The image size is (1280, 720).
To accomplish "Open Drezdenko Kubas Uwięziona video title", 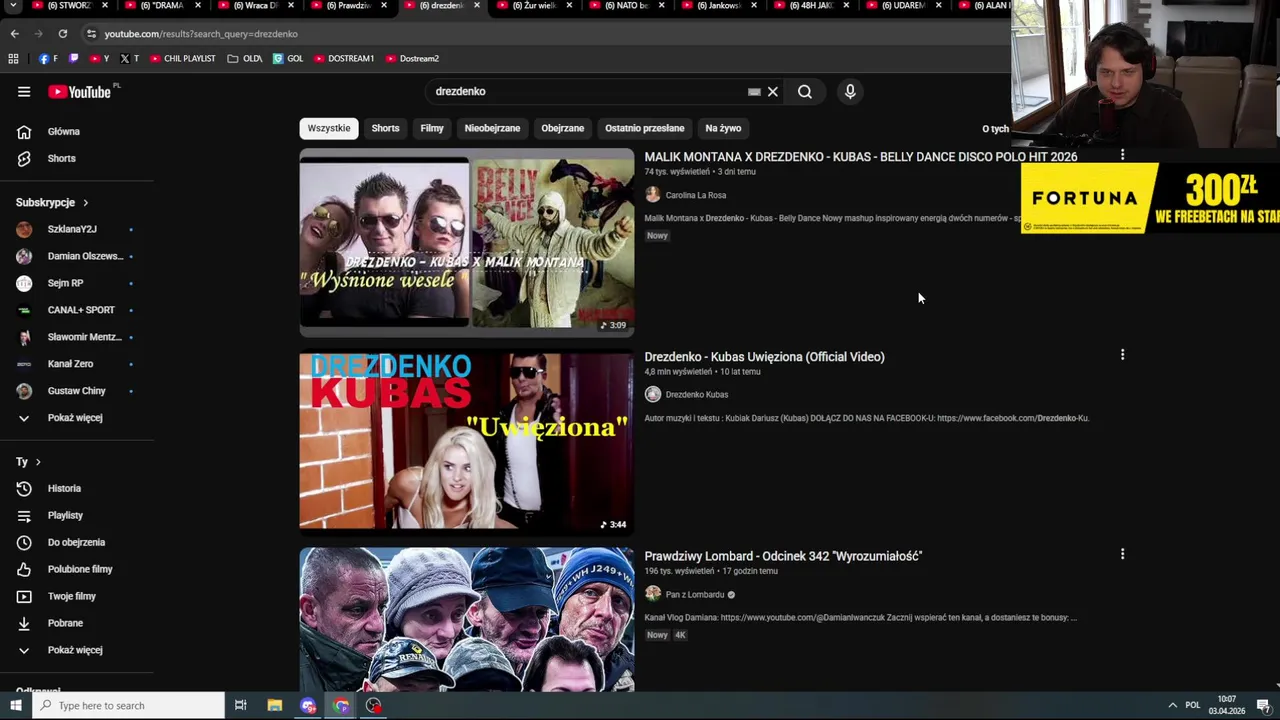I will pos(765,356).
